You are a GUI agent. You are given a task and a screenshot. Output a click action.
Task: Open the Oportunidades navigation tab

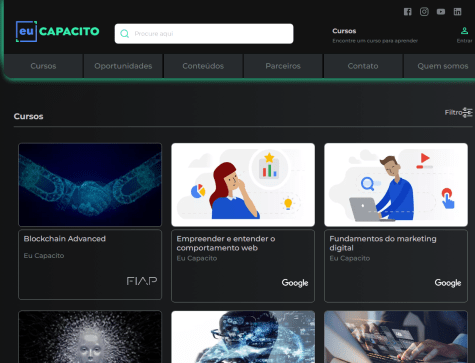(x=123, y=66)
